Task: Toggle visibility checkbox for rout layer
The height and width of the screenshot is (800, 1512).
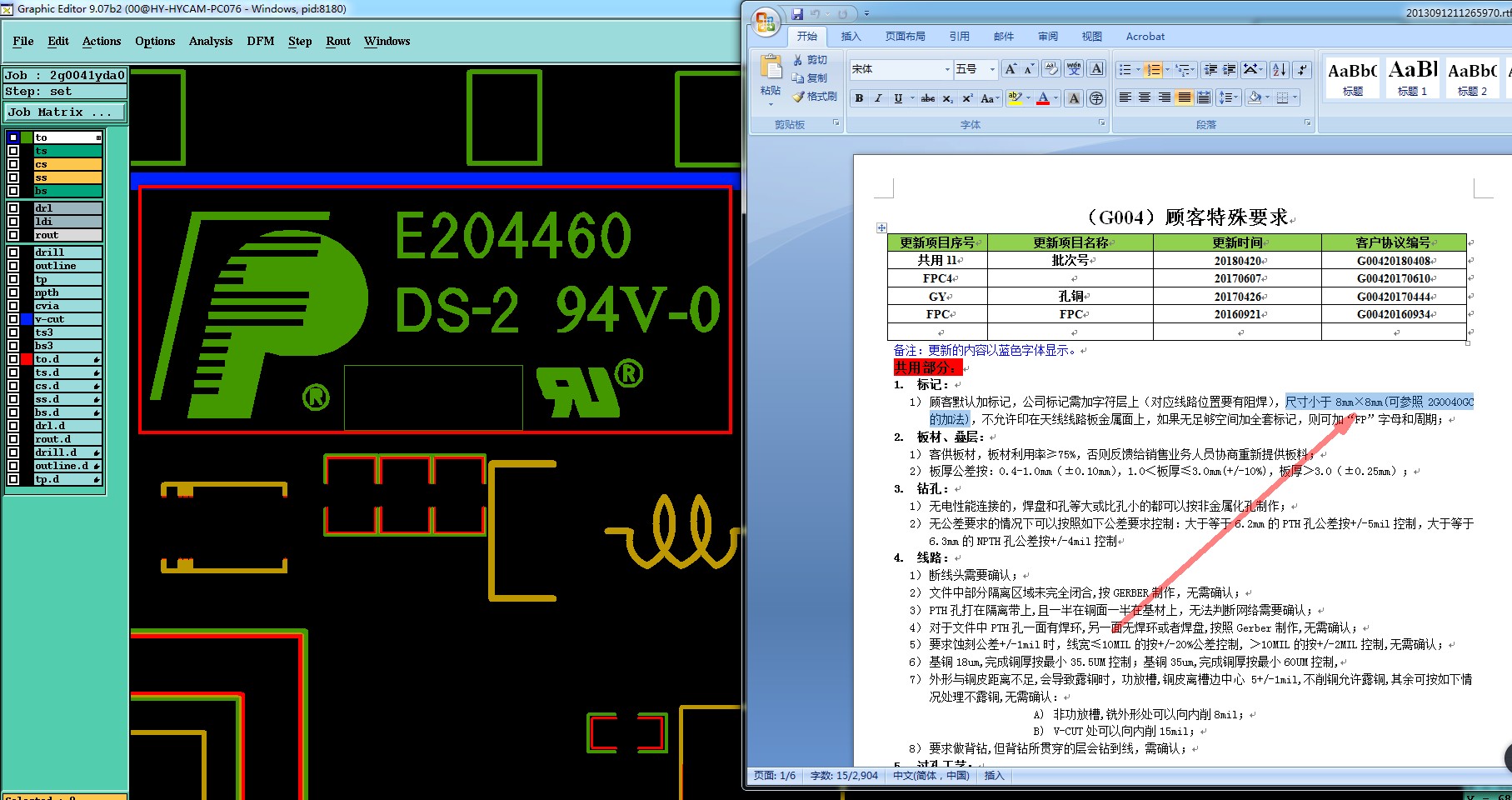Action: pos(13,235)
